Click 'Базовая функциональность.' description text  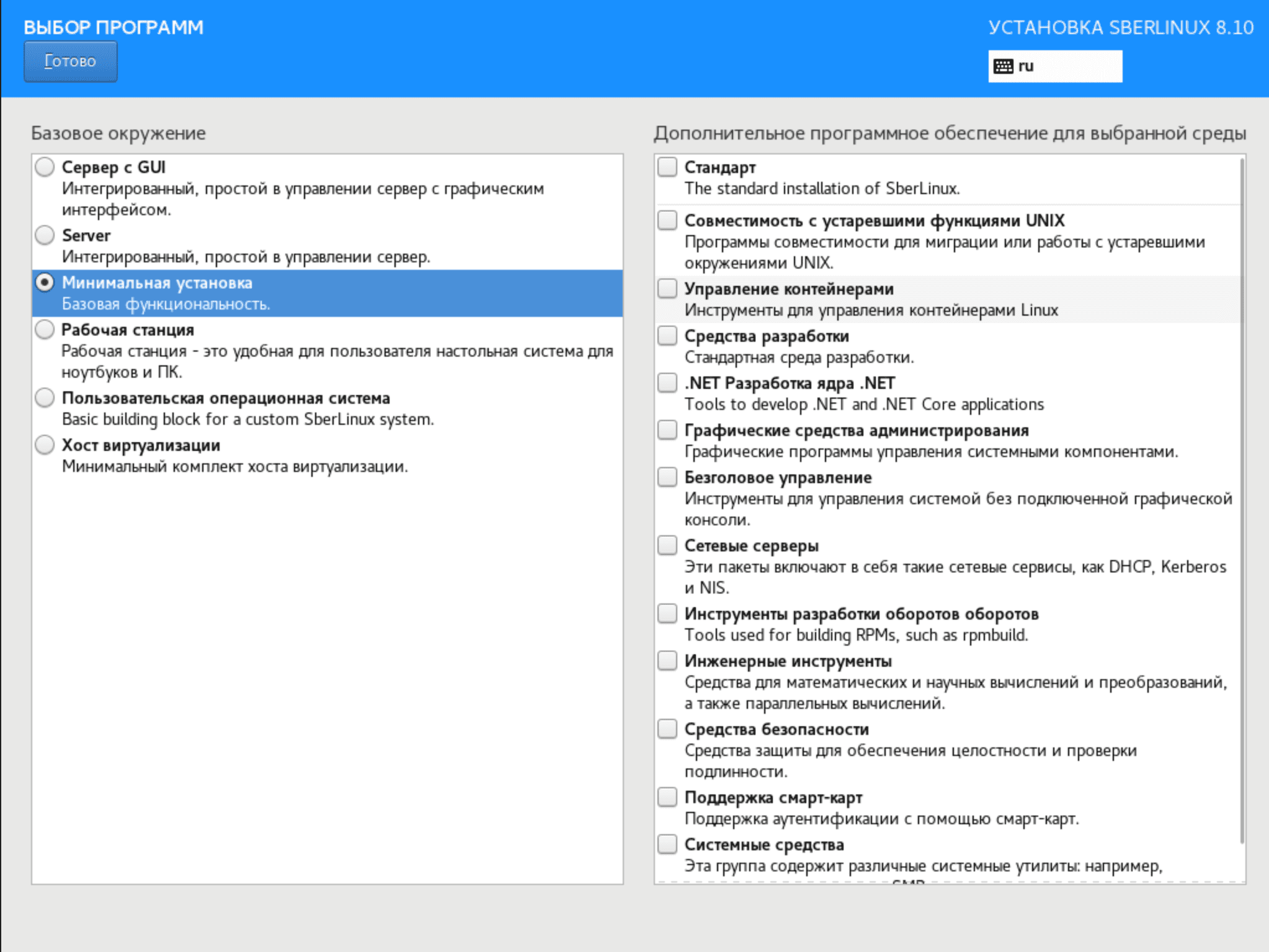click(x=166, y=304)
